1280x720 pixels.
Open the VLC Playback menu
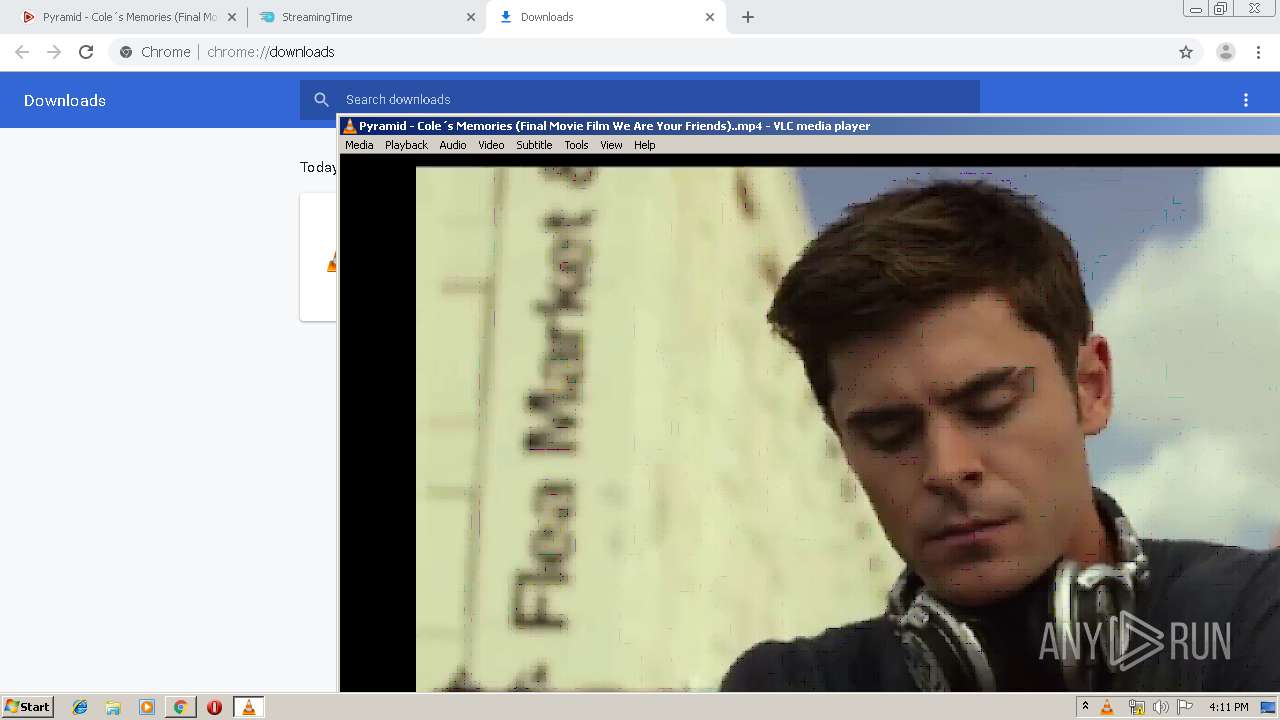406,145
